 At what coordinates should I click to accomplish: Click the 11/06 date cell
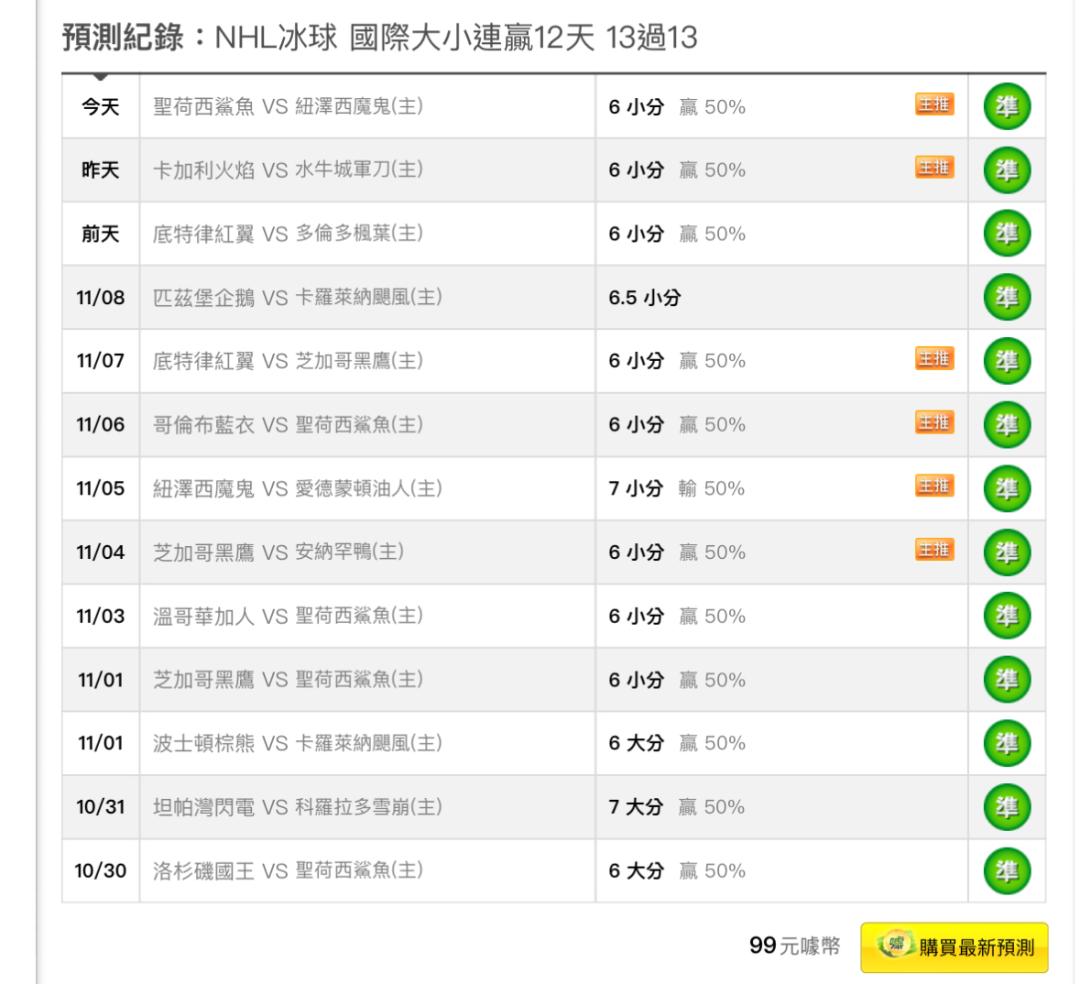coord(101,425)
